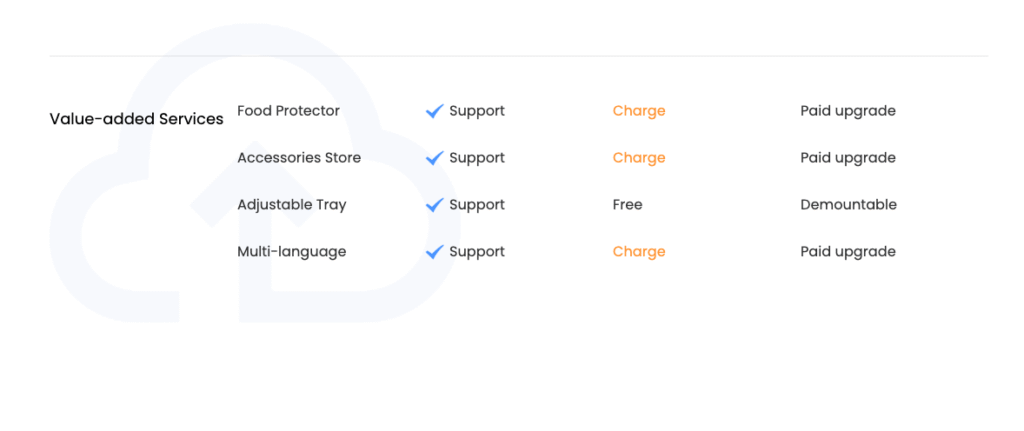Viewport: 1024px width, 431px height.
Task: Click the Adjustable Tray label
Action: [x=292, y=205]
